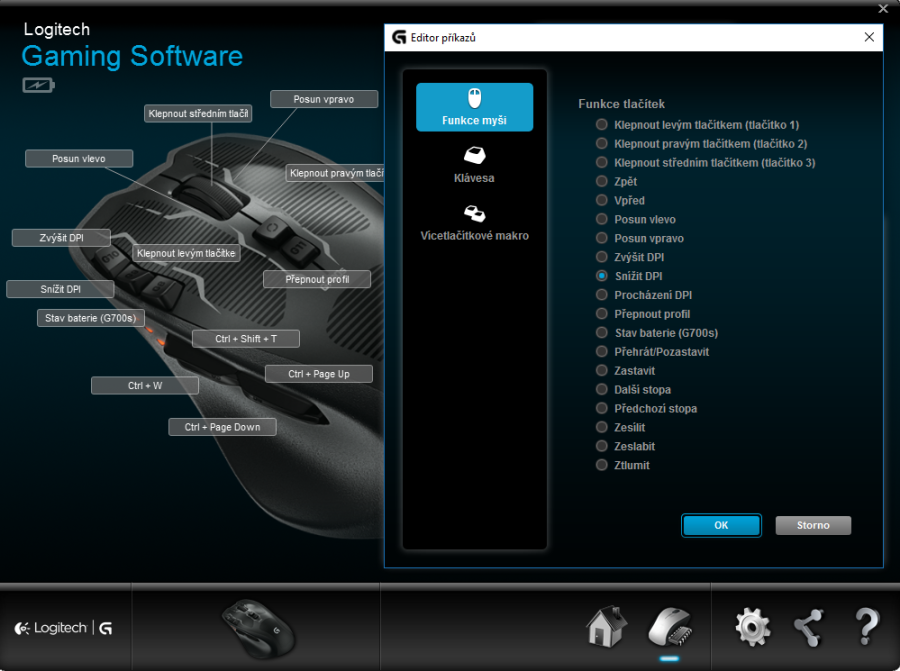
Task: Confirm the command with OK
Action: pyautogui.click(x=721, y=525)
